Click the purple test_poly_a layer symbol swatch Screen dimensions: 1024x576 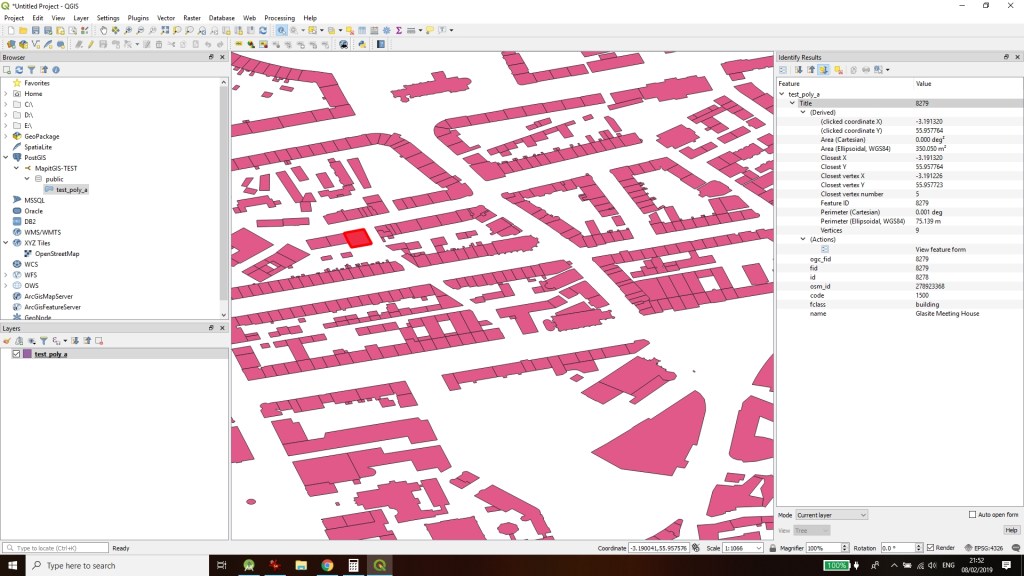tap(27, 354)
